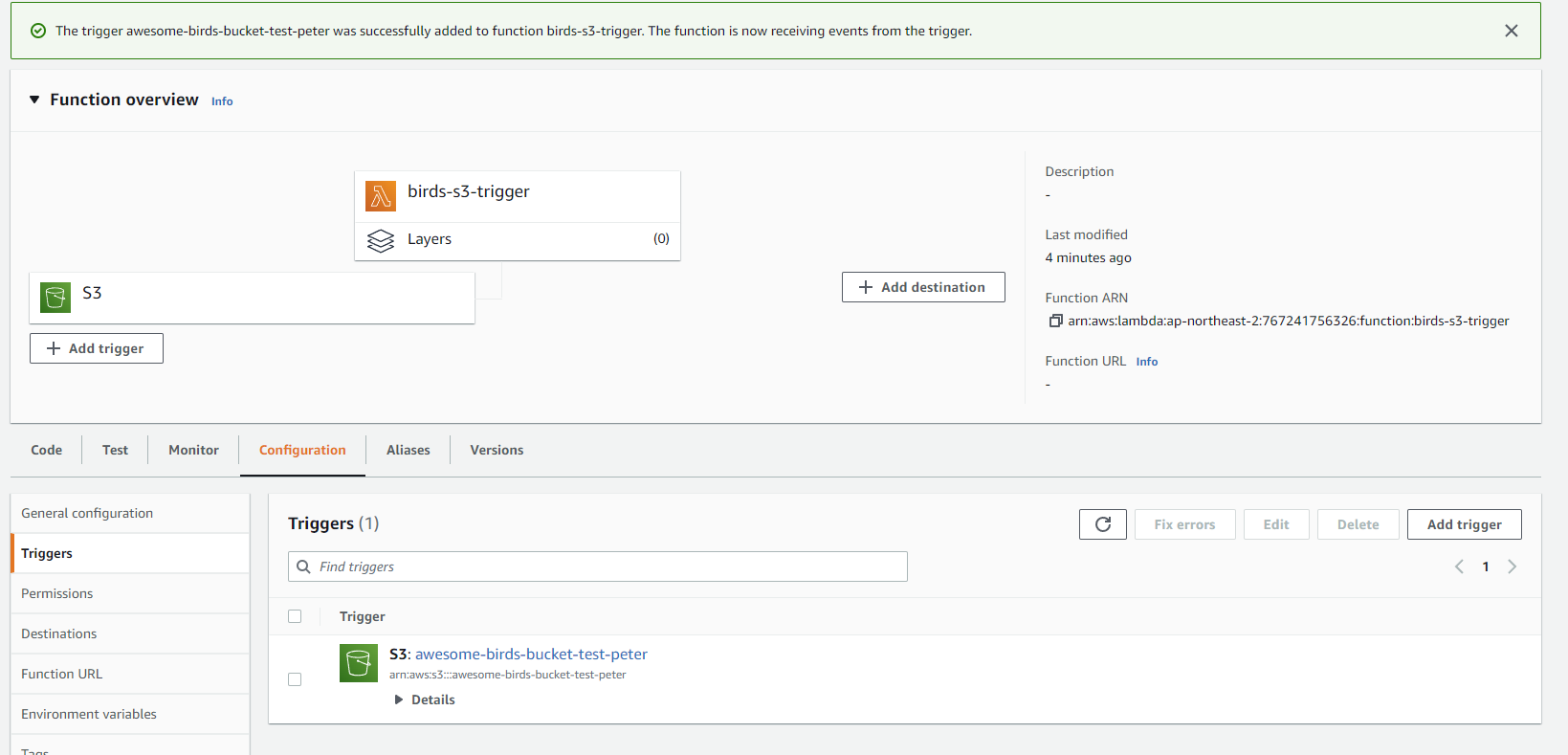
Task: Select the Configuration tab
Action: point(302,450)
